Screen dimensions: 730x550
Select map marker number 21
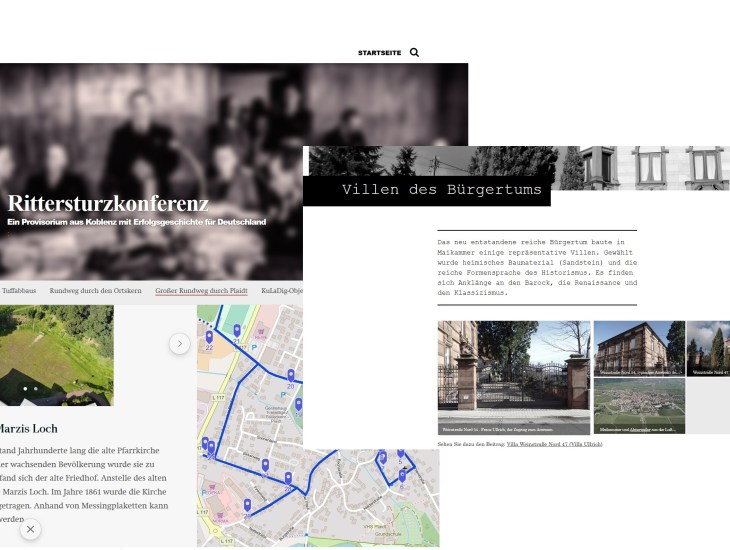click(x=237, y=331)
